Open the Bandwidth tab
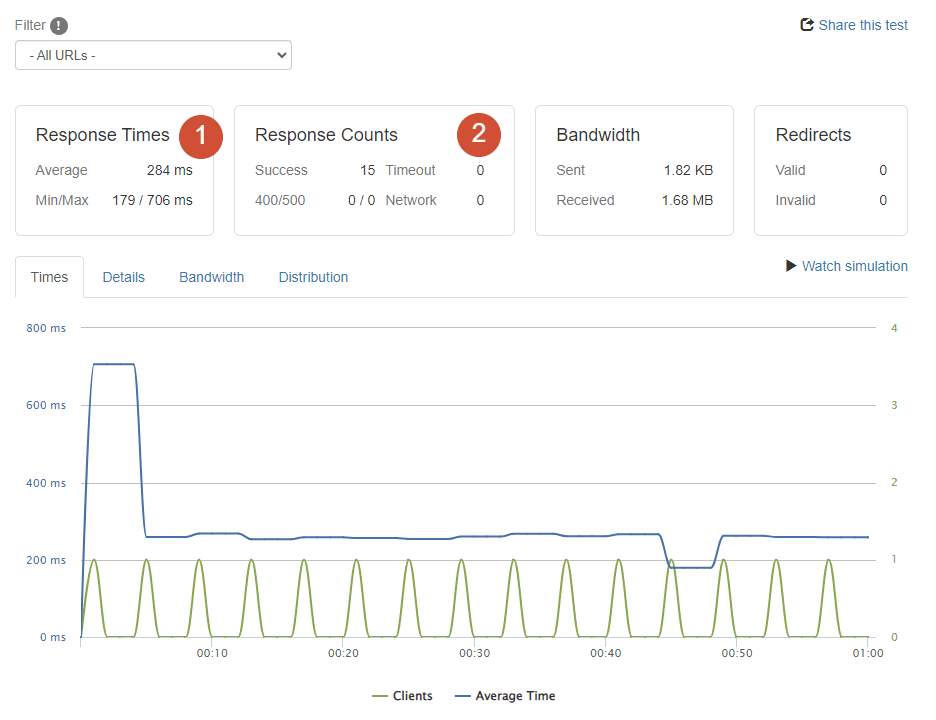This screenshot has height=720, width=936. point(211,277)
